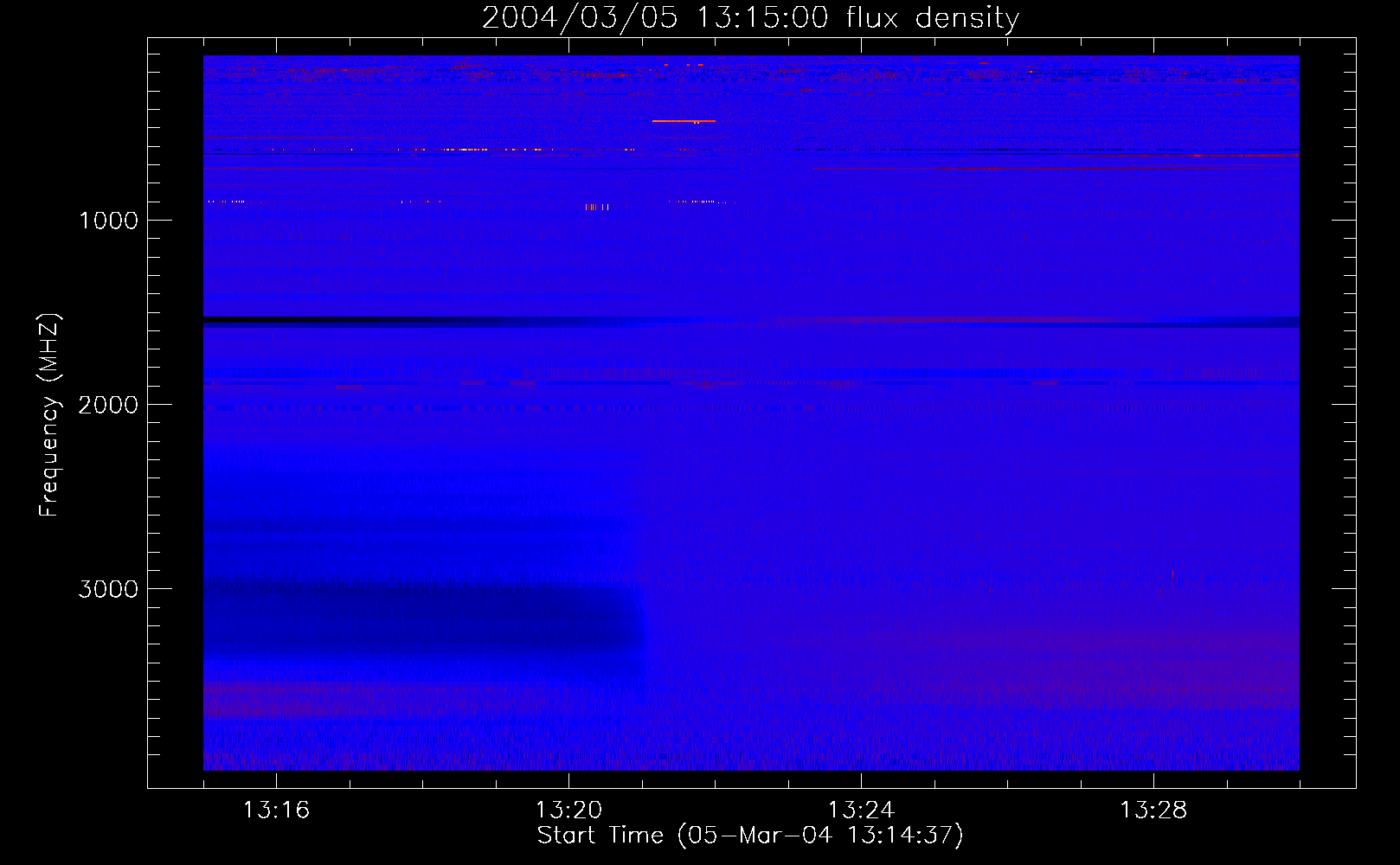Screen dimensions: 1400x865
Task: Click the 3000 frequency tick label
Action: [109, 589]
